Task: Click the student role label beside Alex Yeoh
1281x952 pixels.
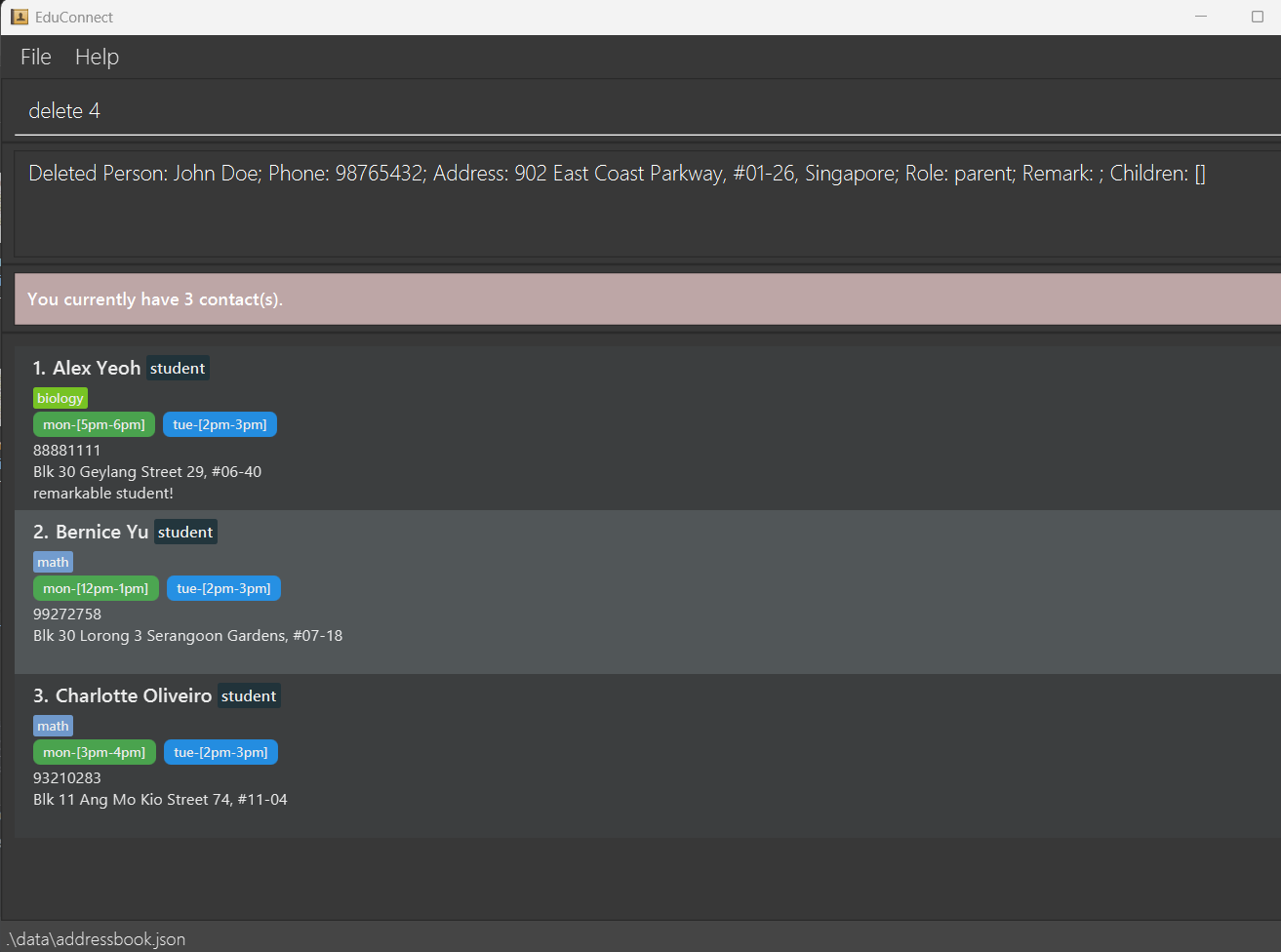Action: [x=178, y=368]
